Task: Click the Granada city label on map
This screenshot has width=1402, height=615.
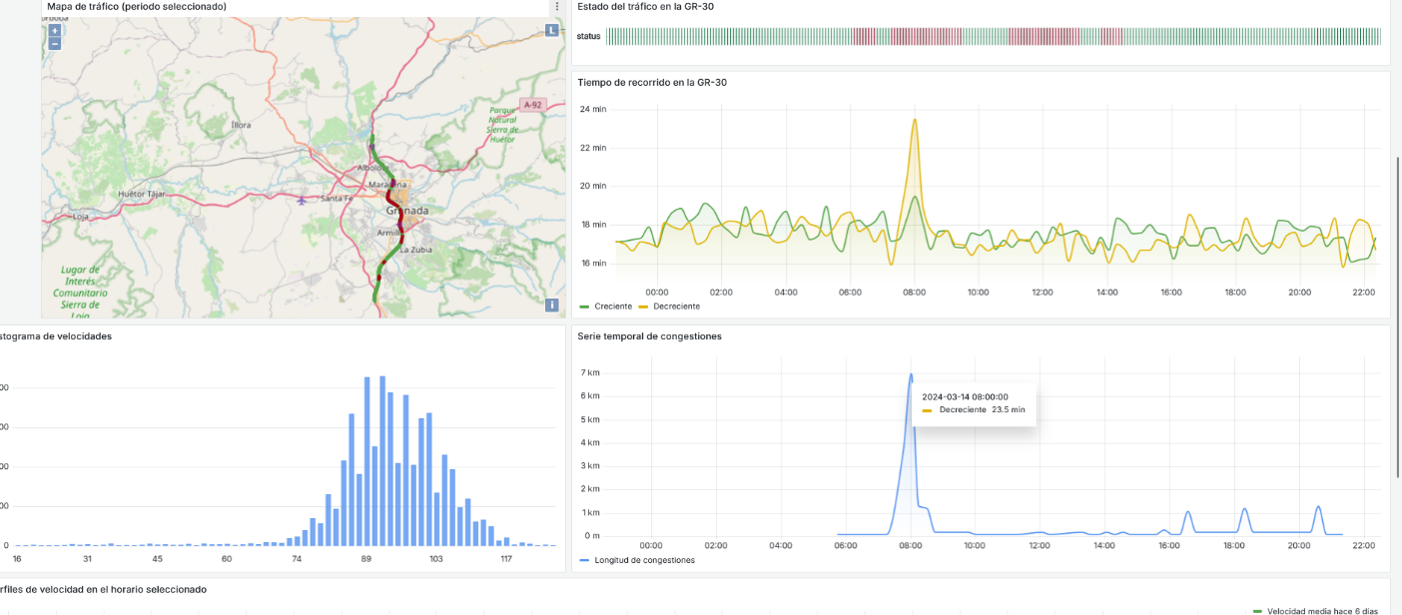Action: (x=407, y=211)
